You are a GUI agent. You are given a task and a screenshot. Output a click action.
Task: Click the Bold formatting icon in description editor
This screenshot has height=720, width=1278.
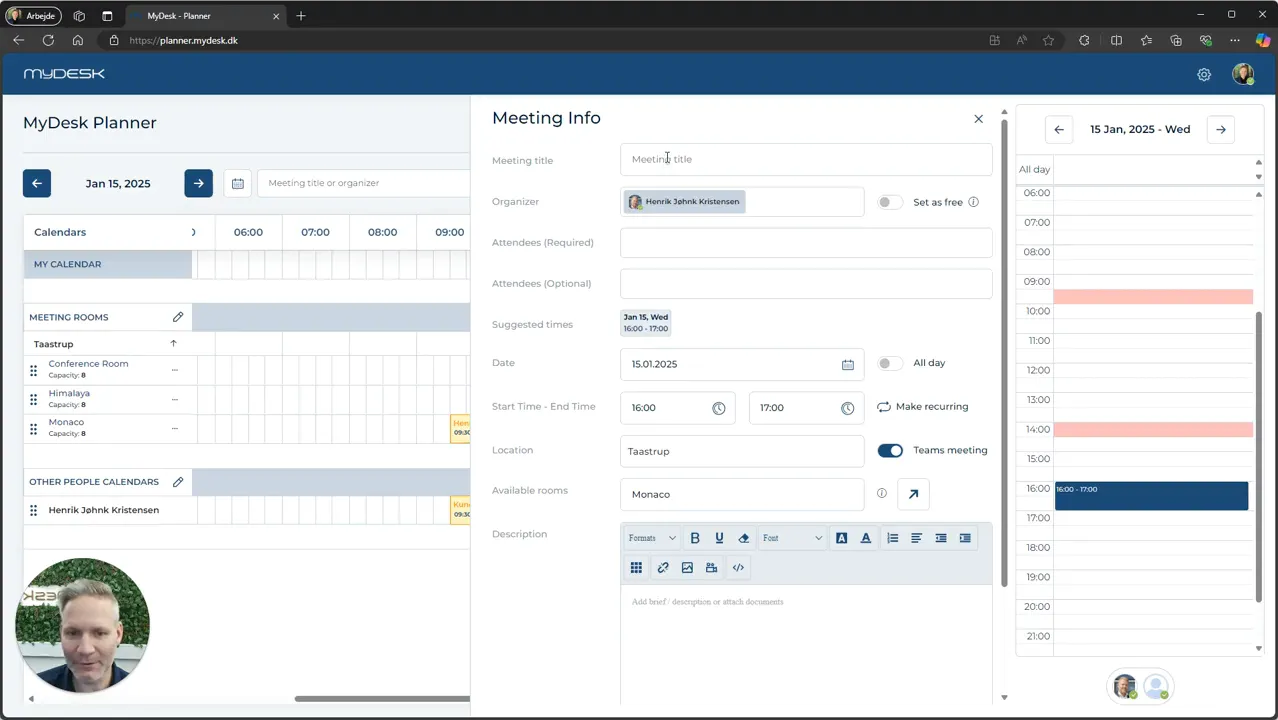click(695, 538)
